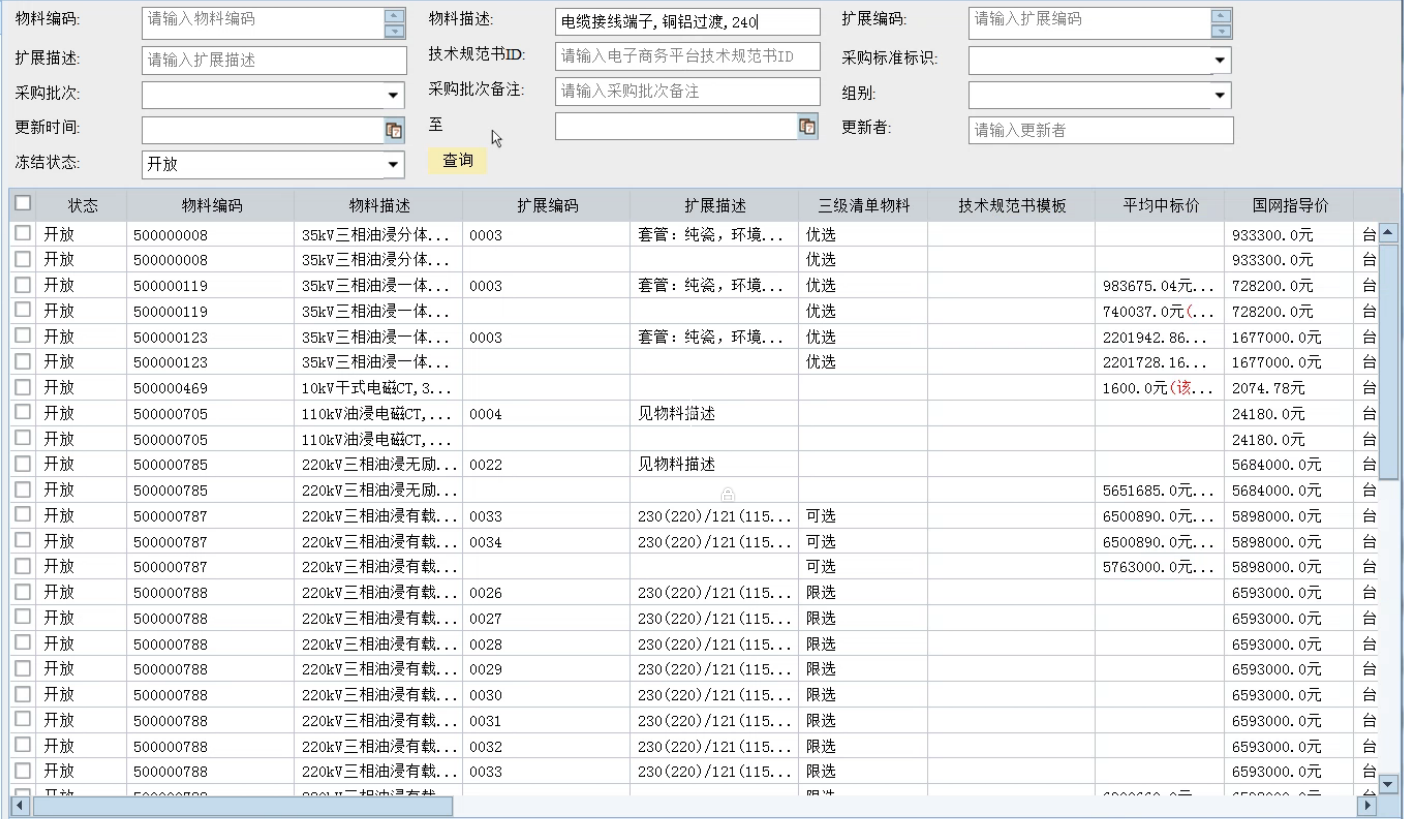Open the 组别 dropdown list
The width and height of the screenshot is (1404, 819).
coord(1219,96)
